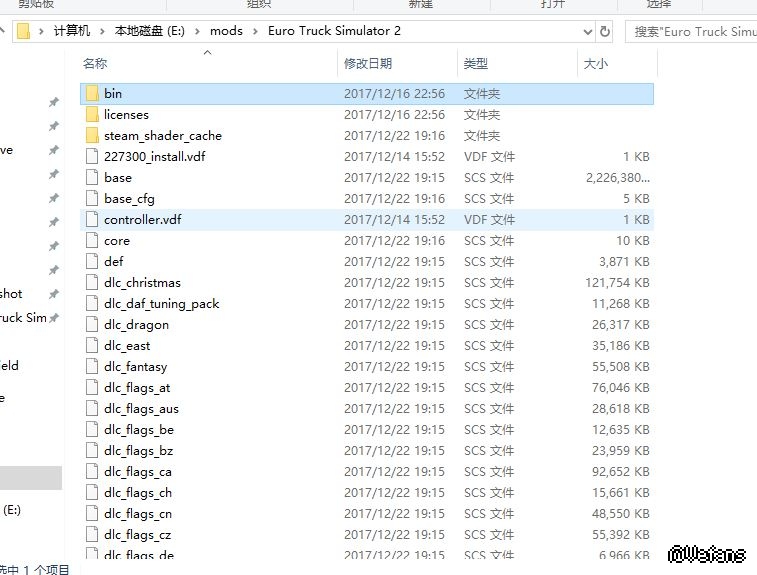Sort by the 修改日期 column header
The image size is (757, 575).
coord(368,64)
